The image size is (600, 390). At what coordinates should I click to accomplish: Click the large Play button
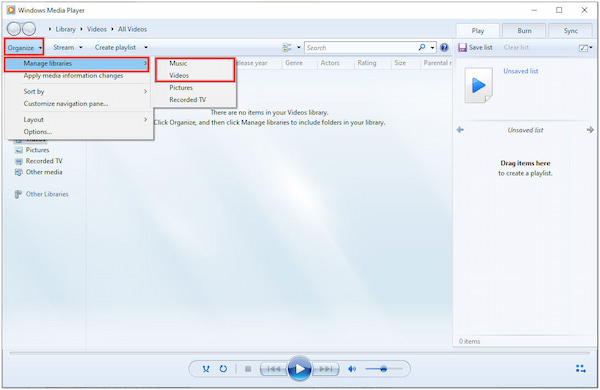pos(299,369)
